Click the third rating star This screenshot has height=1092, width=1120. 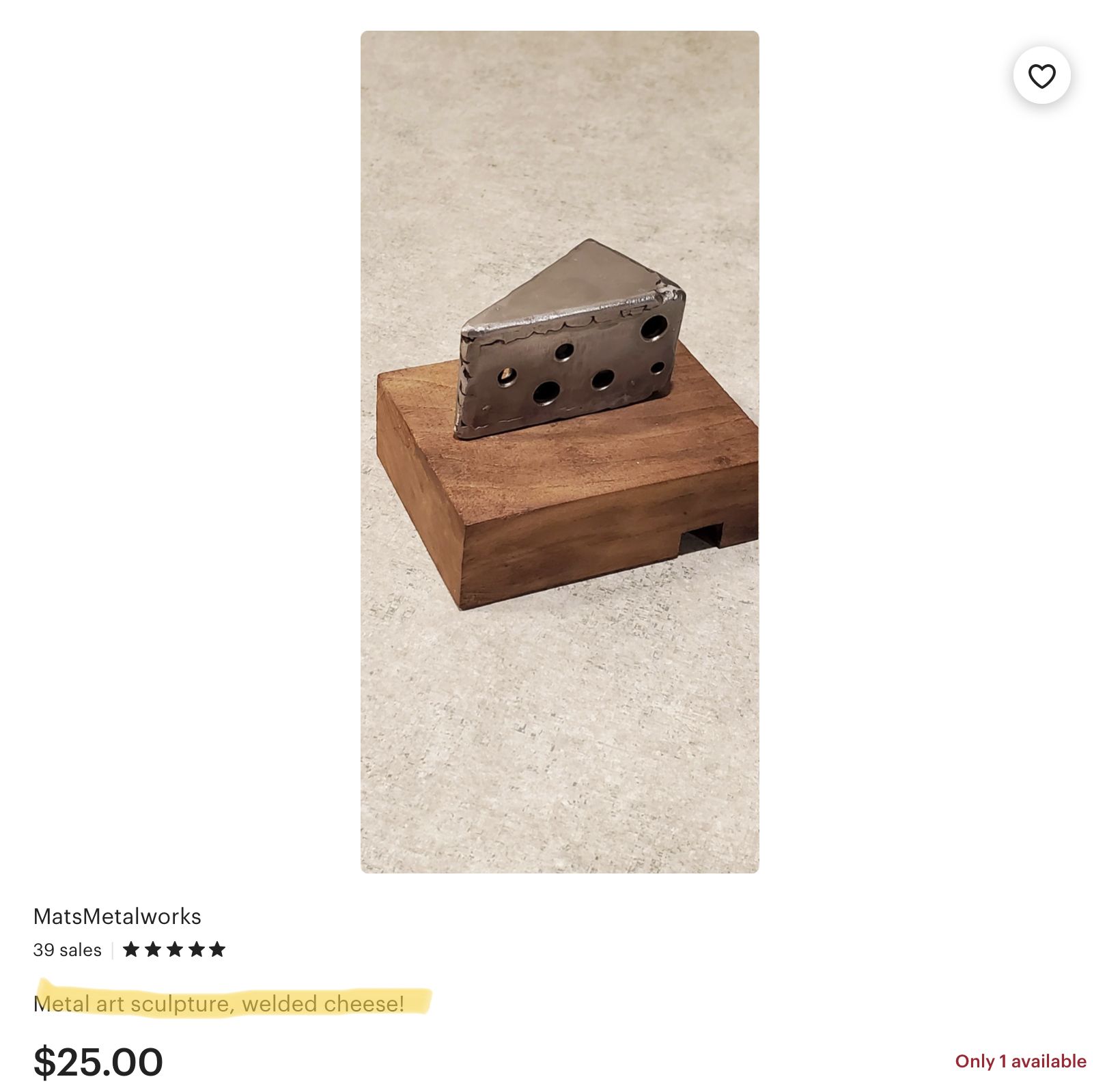(x=175, y=949)
